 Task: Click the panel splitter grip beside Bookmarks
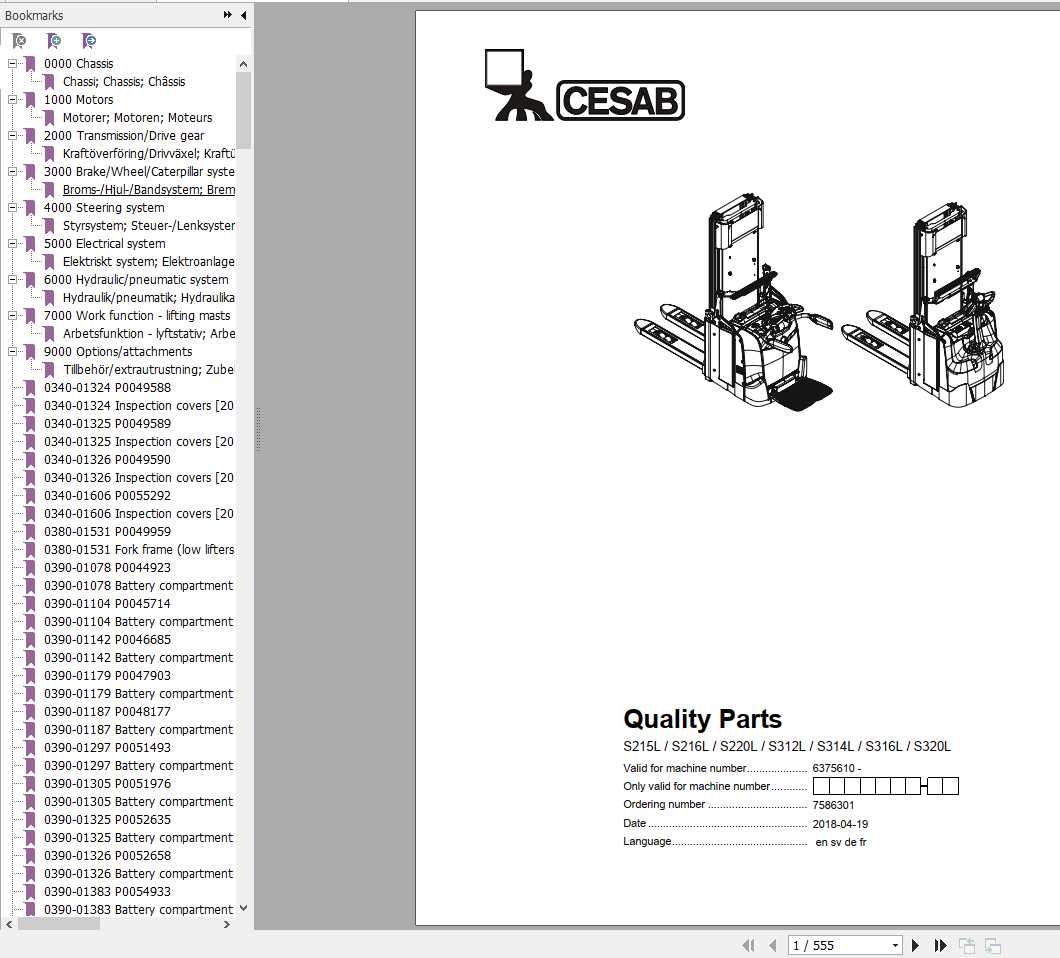coord(258,429)
